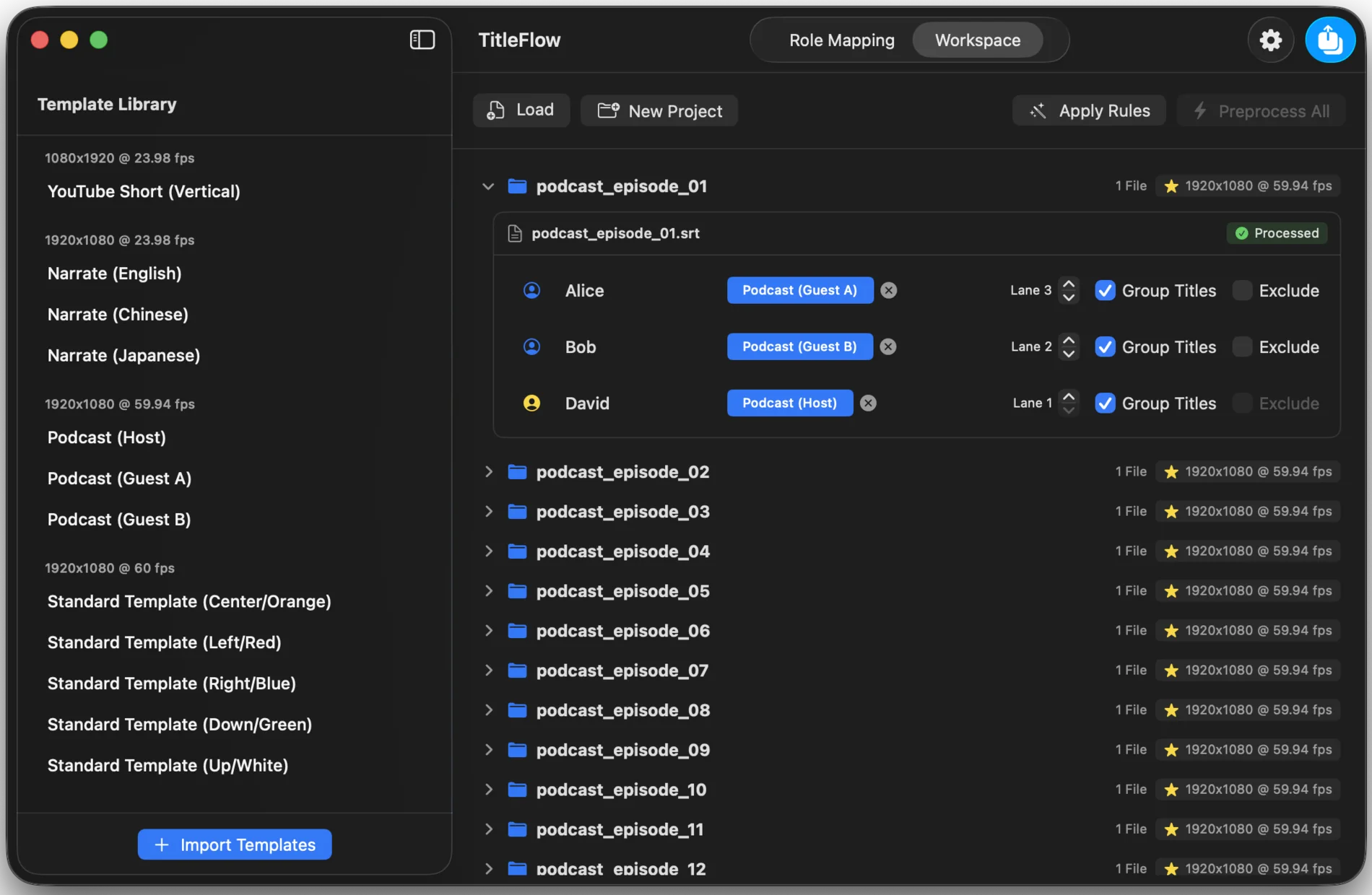
Task: Click star icon for podcast_episode_06
Action: pos(1171,630)
